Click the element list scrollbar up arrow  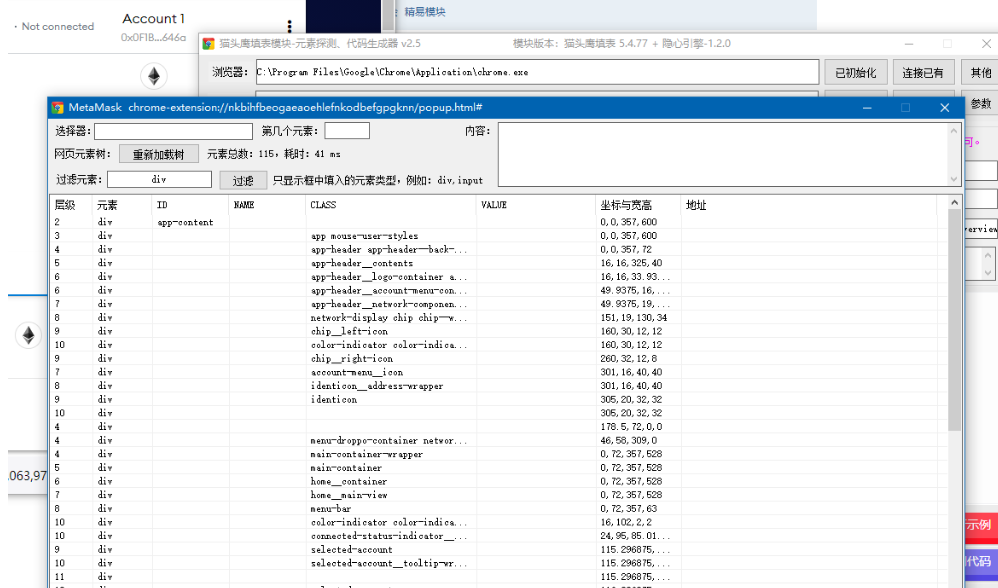point(954,202)
